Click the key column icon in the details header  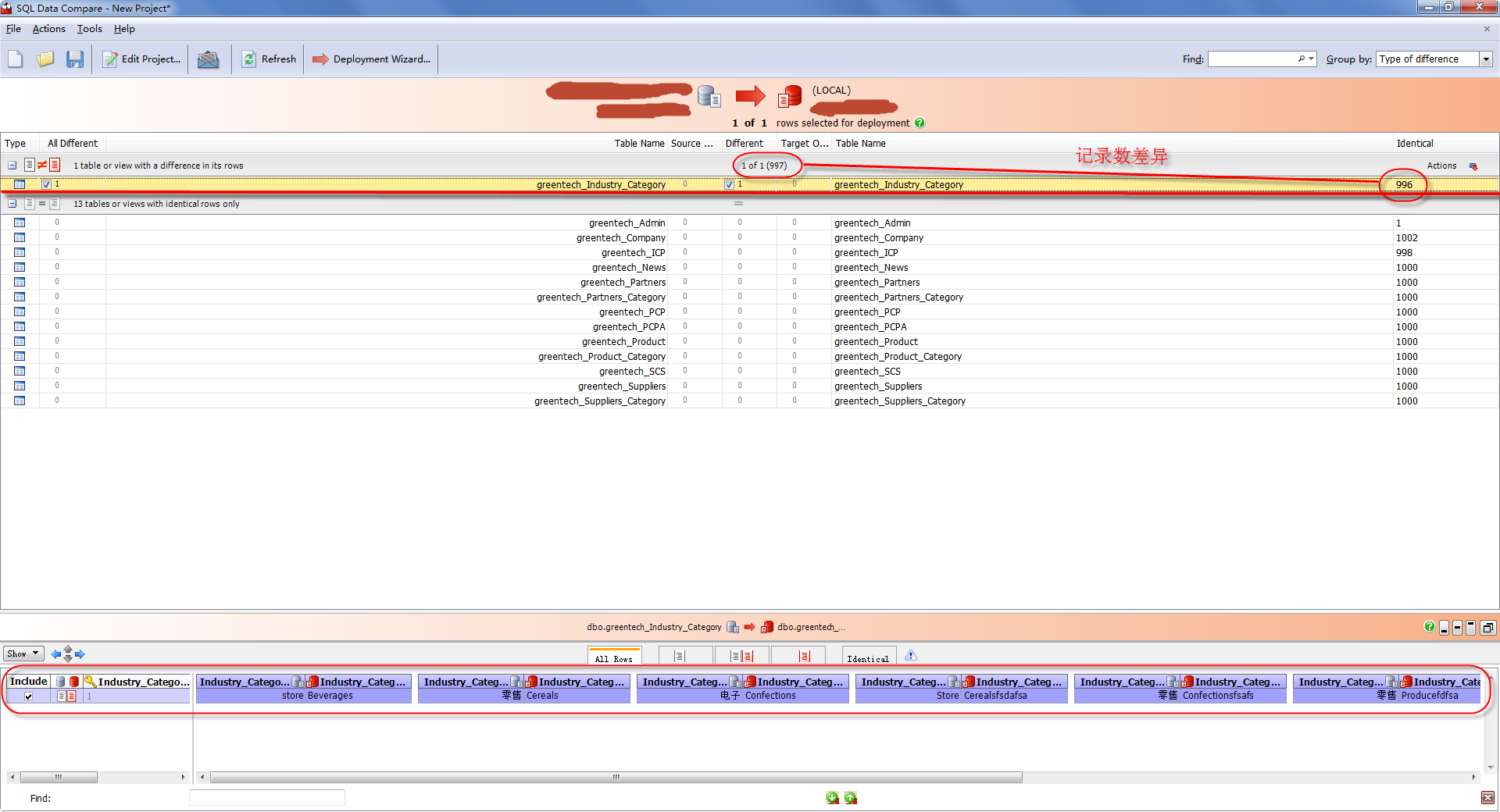[x=90, y=682]
